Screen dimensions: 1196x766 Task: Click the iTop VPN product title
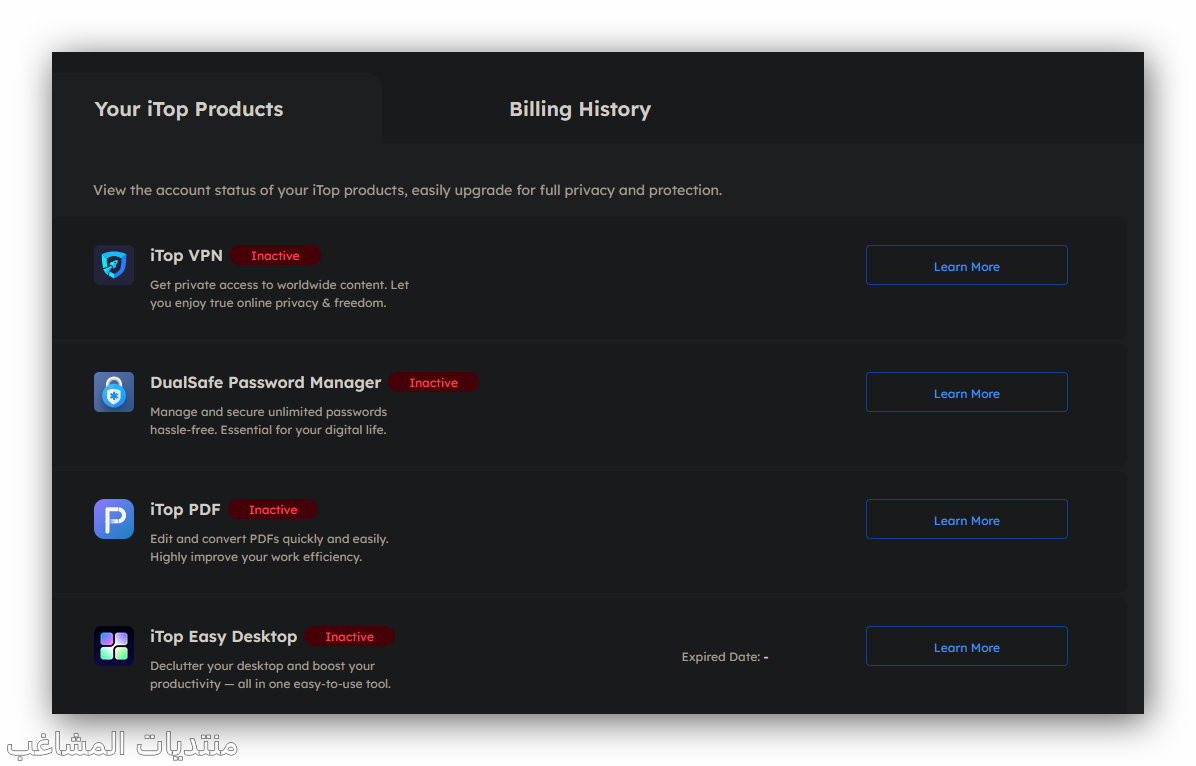[186, 256]
